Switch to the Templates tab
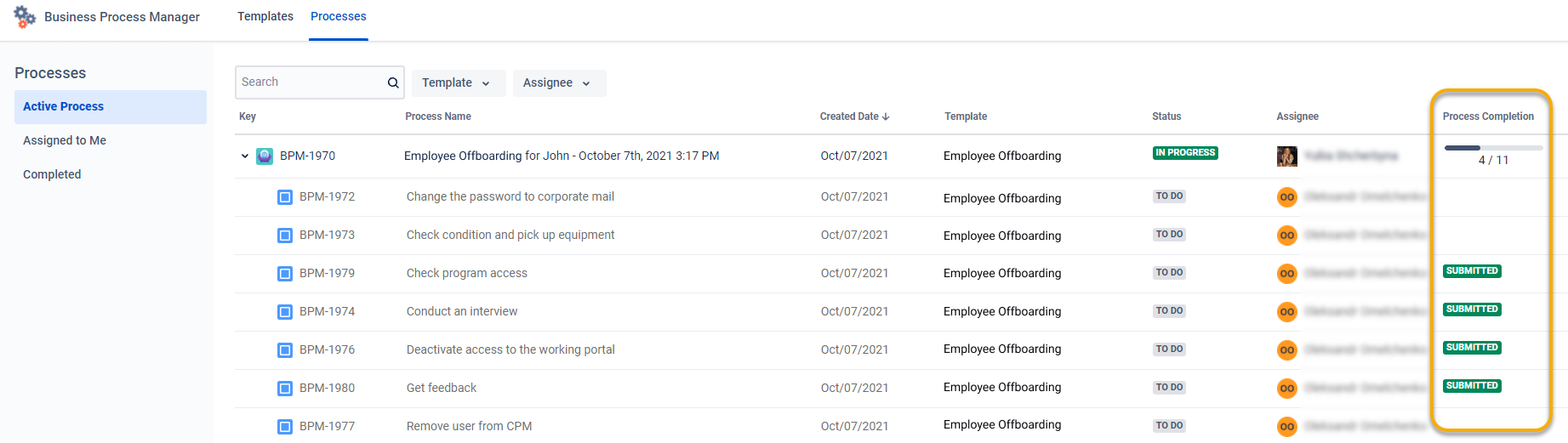 [265, 16]
